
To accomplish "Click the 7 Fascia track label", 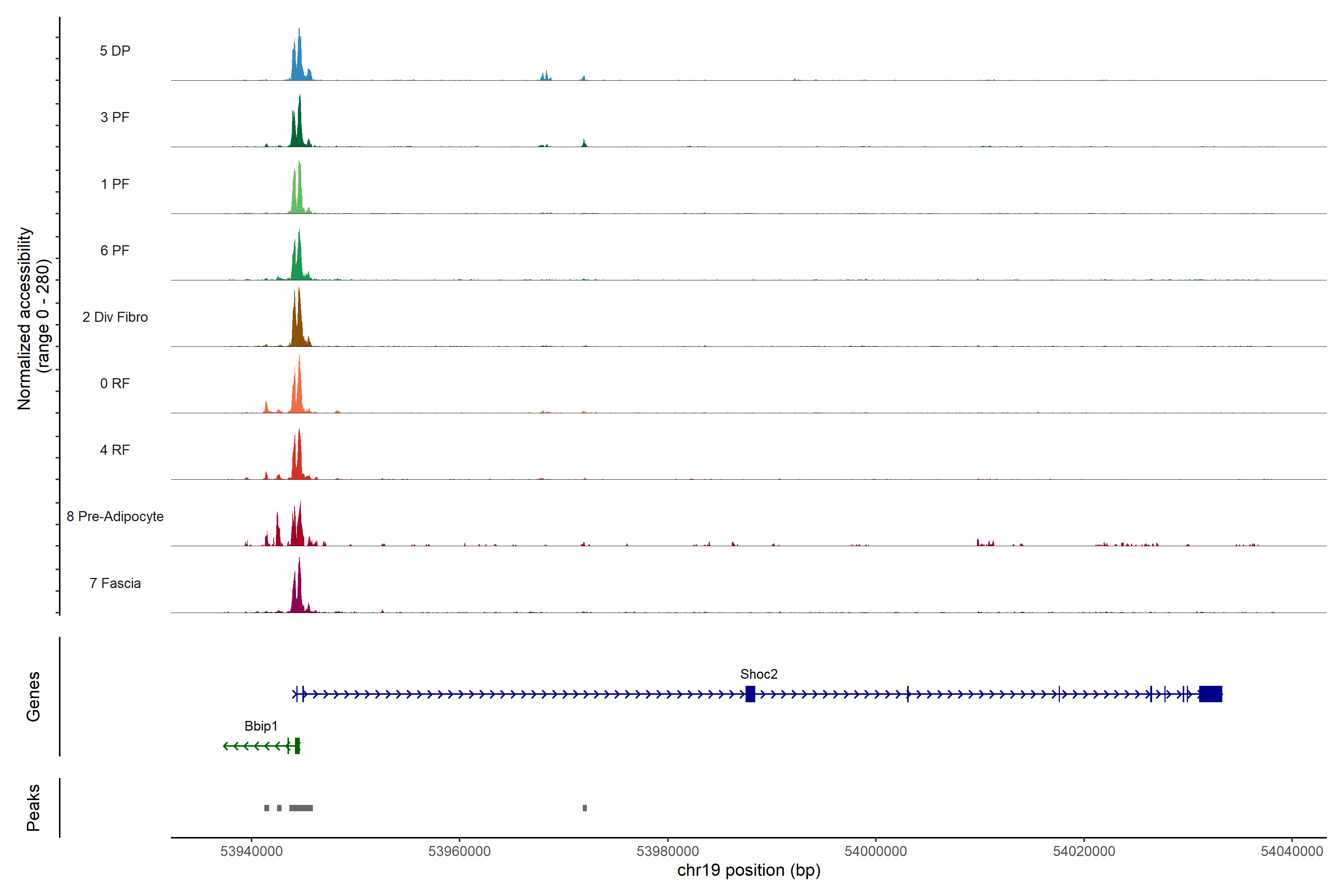I will [x=115, y=583].
